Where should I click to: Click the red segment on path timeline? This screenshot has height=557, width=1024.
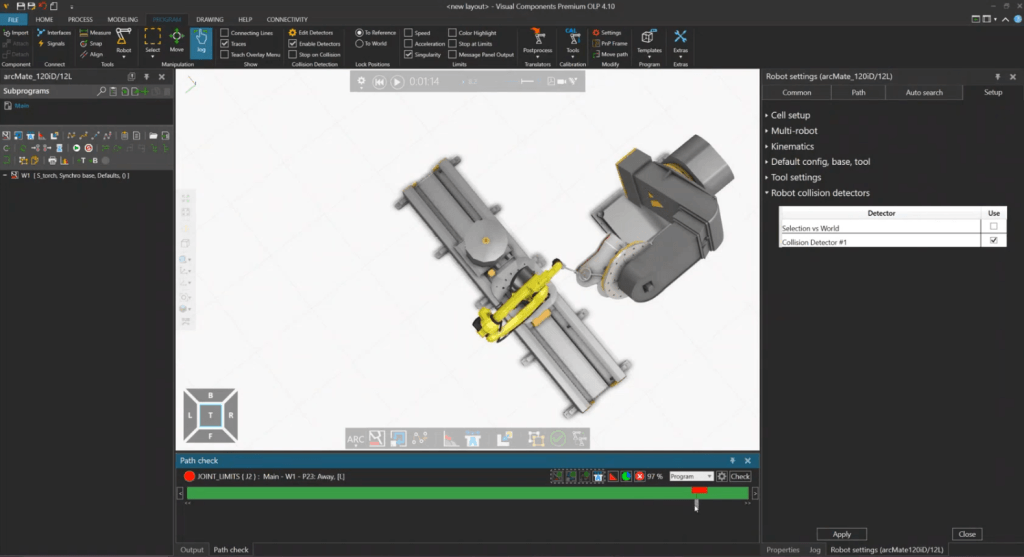coord(699,490)
